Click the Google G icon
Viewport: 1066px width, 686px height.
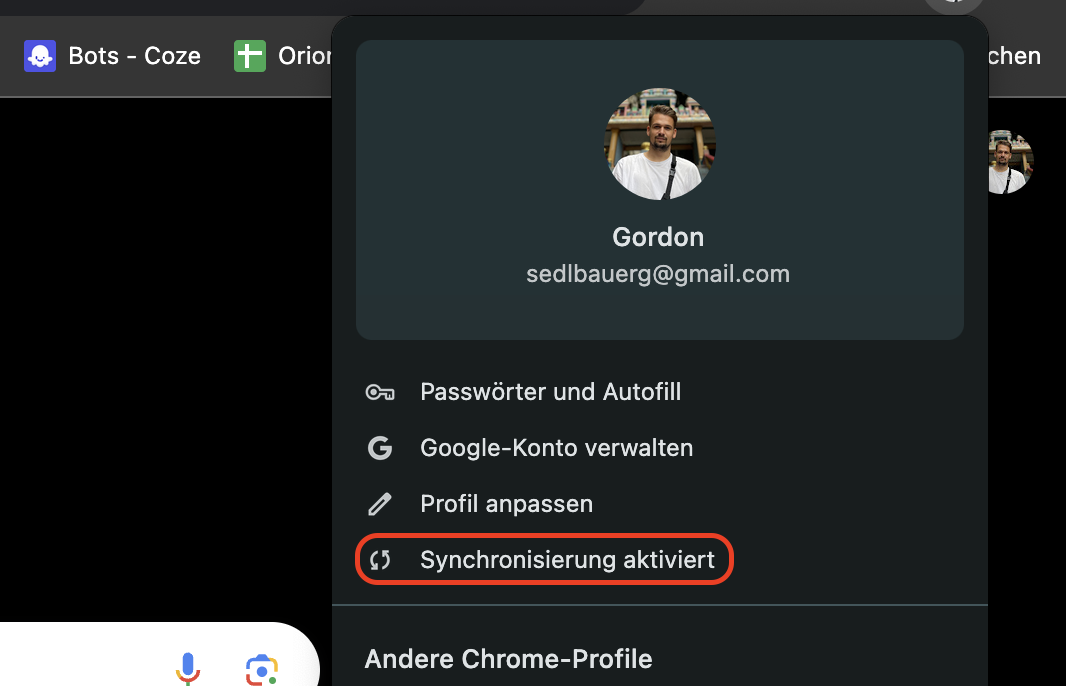click(x=380, y=448)
